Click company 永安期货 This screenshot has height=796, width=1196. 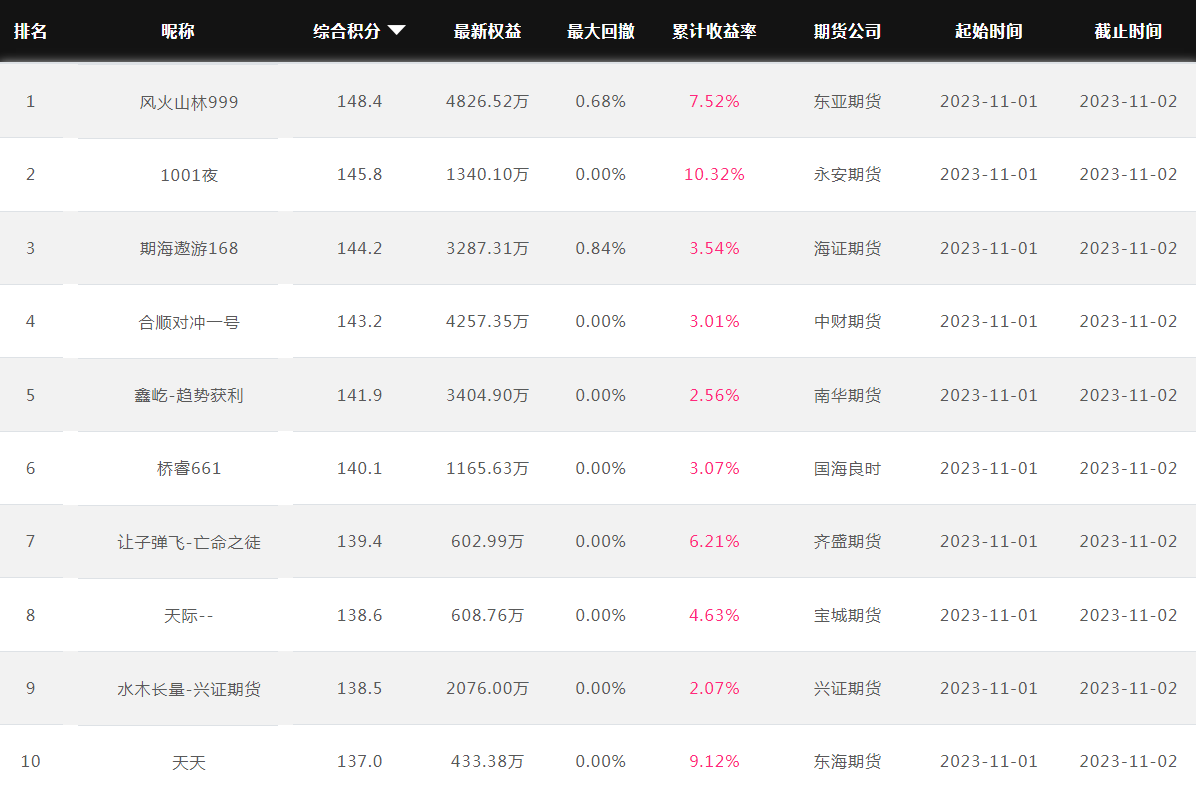click(x=847, y=175)
